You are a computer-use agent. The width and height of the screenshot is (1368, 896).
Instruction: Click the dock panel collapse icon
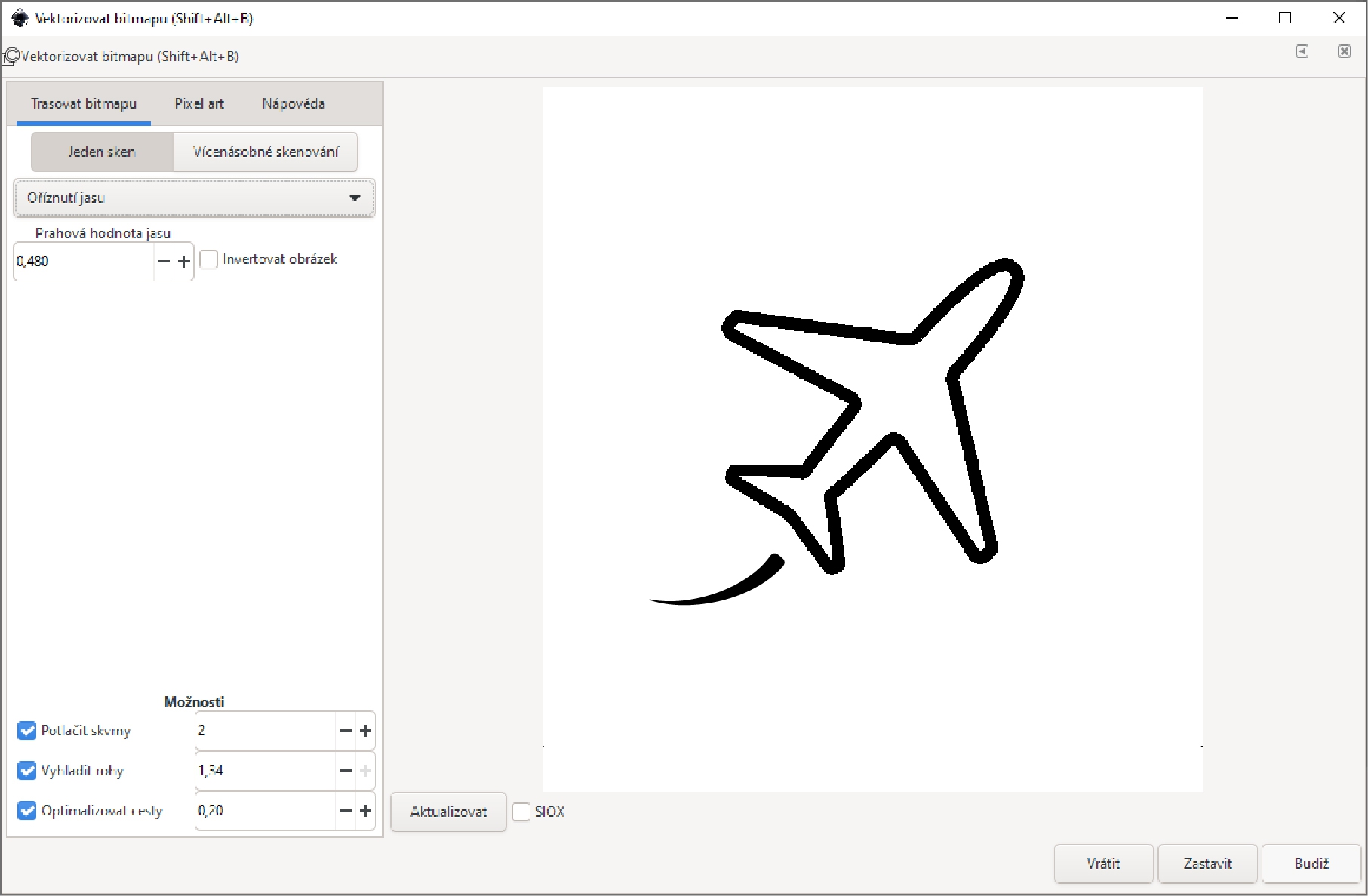coord(1302,51)
